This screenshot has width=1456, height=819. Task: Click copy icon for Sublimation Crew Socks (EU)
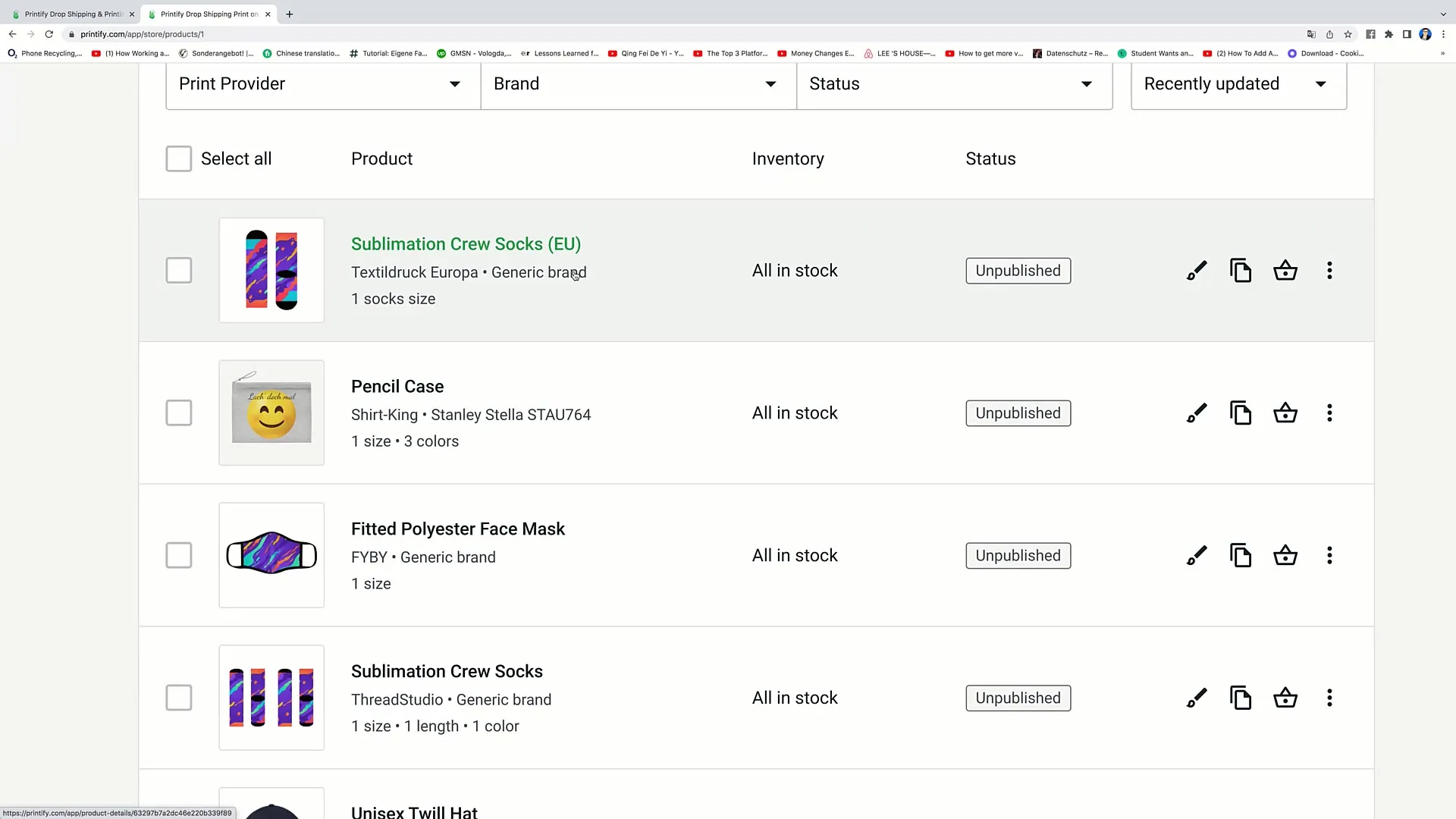click(1241, 271)
